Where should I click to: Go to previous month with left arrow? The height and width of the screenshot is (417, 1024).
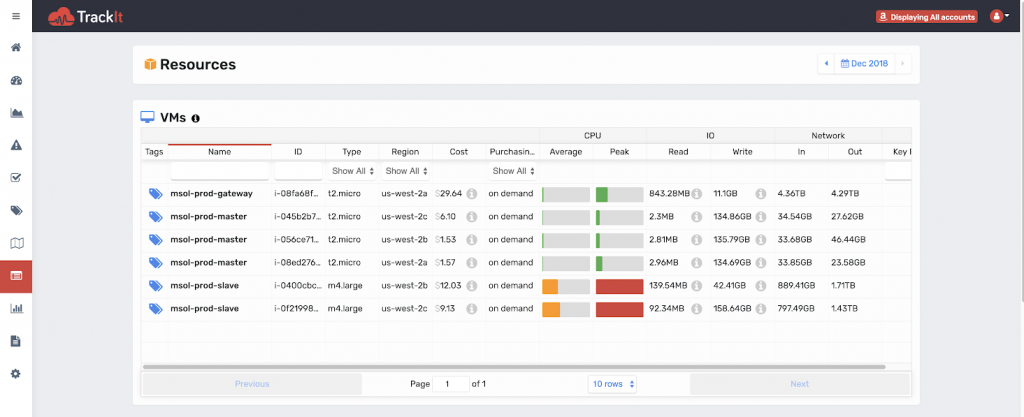coord(826,64)
